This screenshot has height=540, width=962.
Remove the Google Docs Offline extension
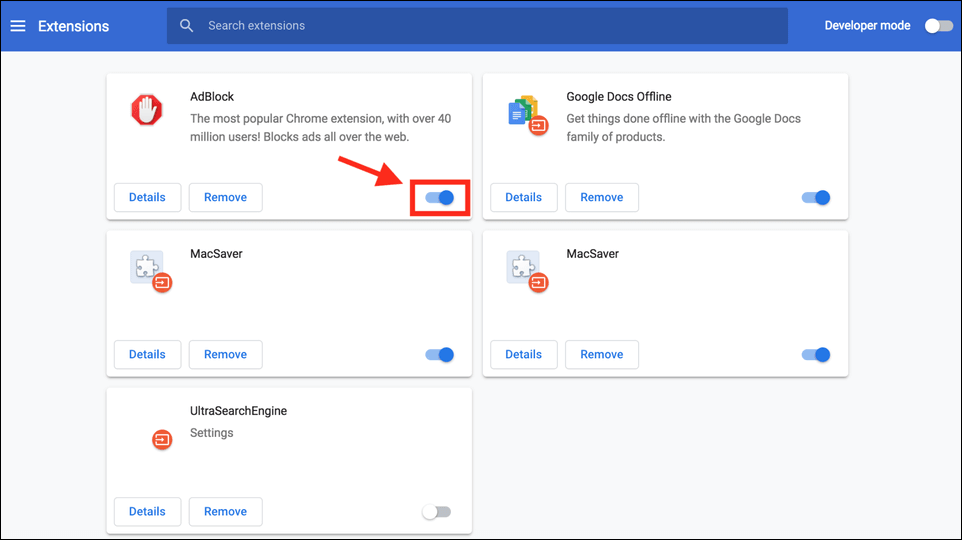[x=602, y=198]
